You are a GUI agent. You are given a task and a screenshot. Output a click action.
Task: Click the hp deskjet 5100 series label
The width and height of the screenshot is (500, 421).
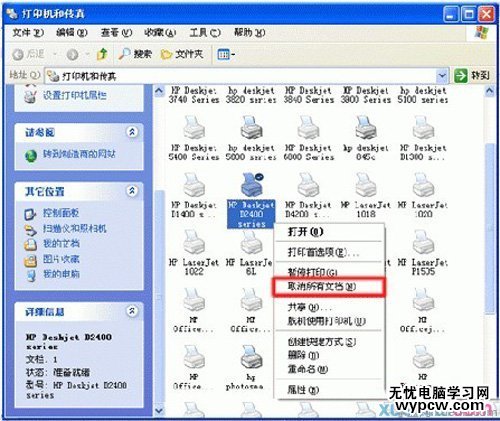[x=423, y=95]
